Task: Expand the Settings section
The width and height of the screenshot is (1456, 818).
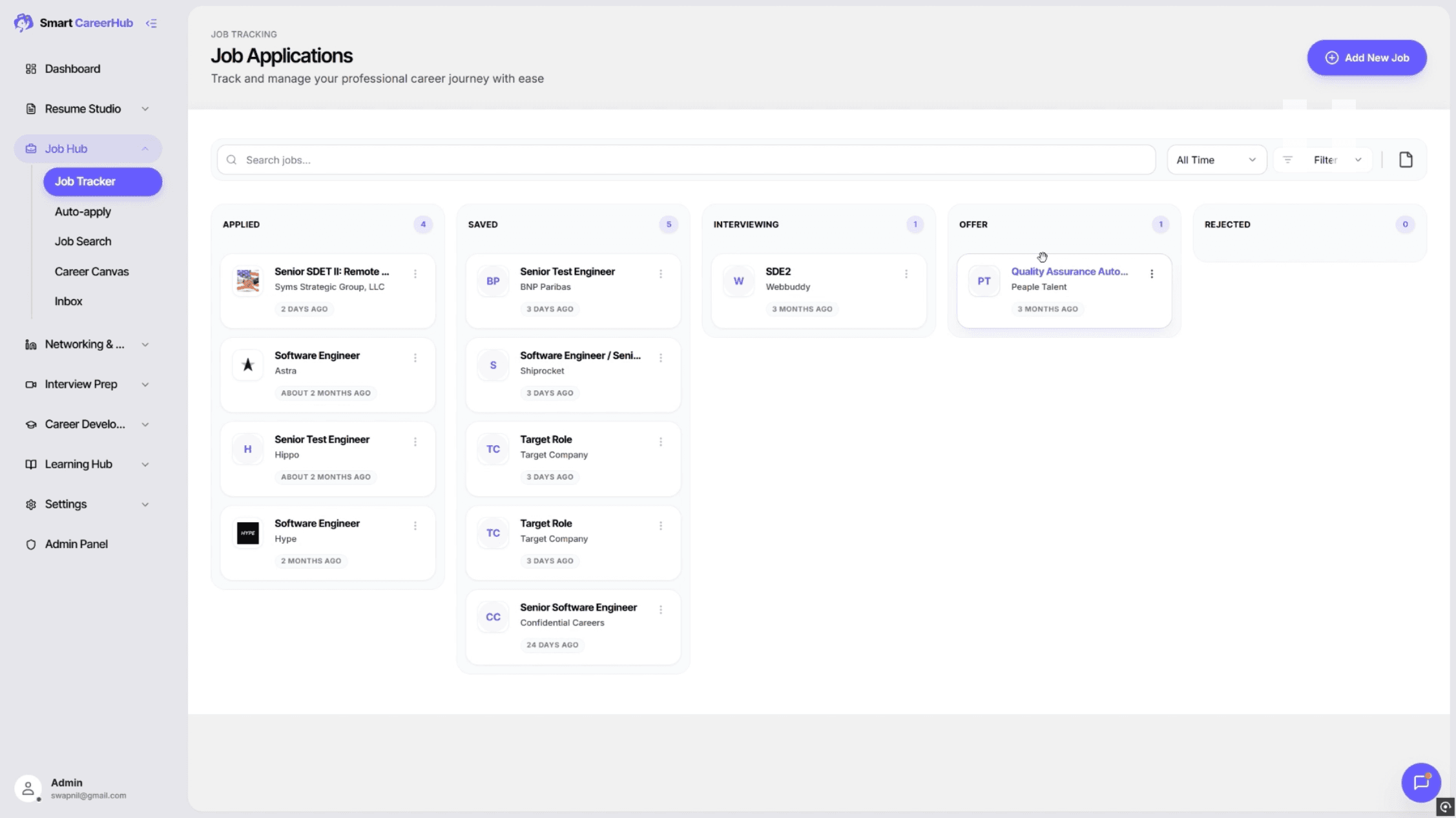Action: [x=88, y=504]
